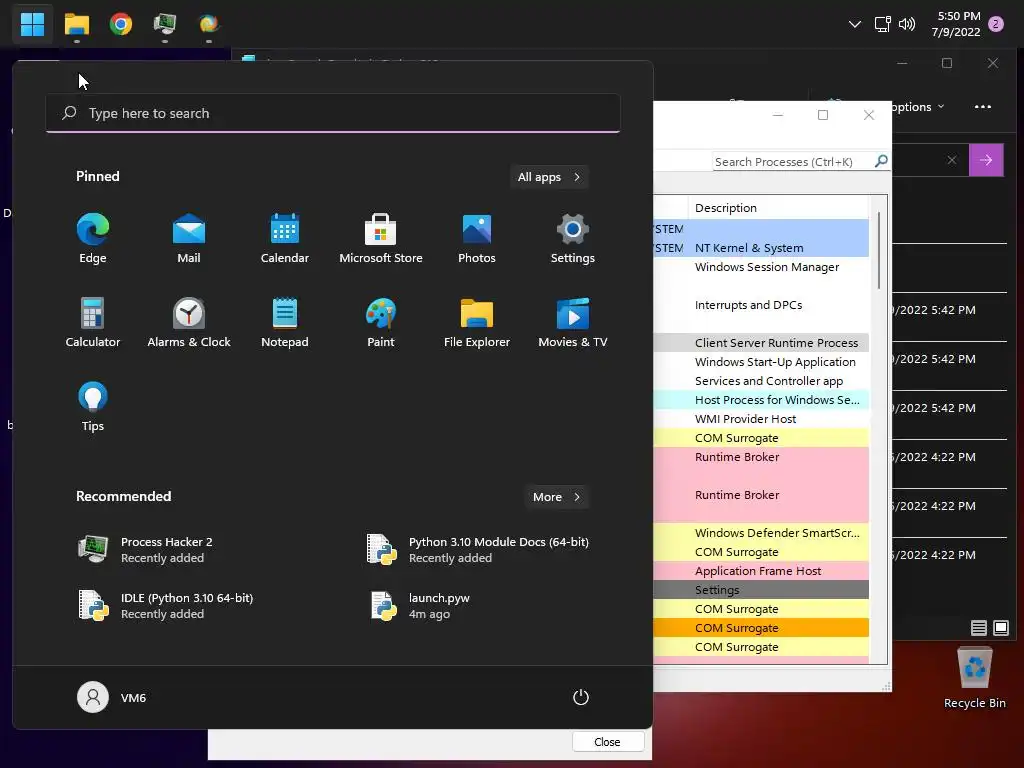Select the Client Server Runtime Process row
The image size is (1024, 768).
(761, 343)
